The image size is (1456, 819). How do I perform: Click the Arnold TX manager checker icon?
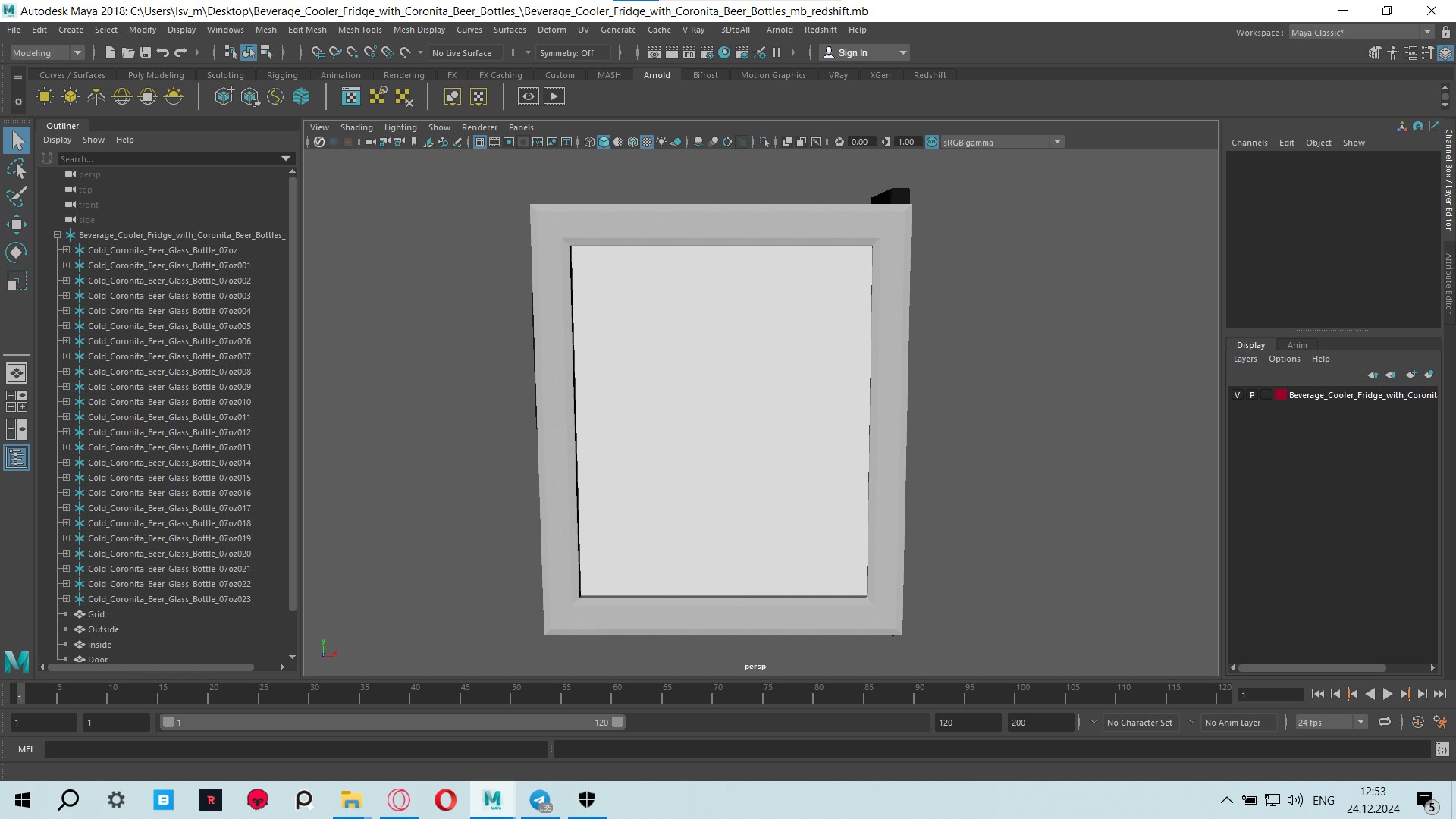pos(351,96)
